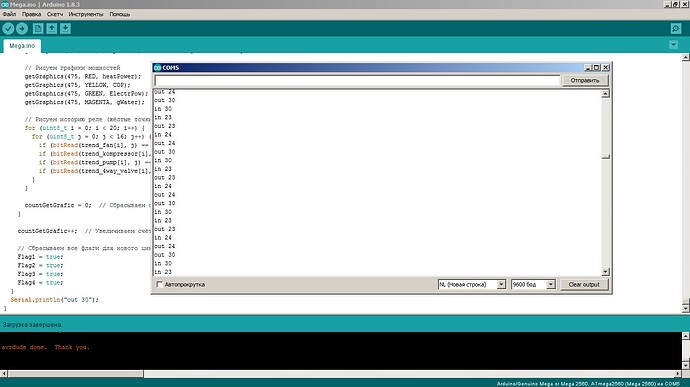This screenshot has width=690, height=387.
Task: Click the Flag2 = true code line
Action: [40, 265]
